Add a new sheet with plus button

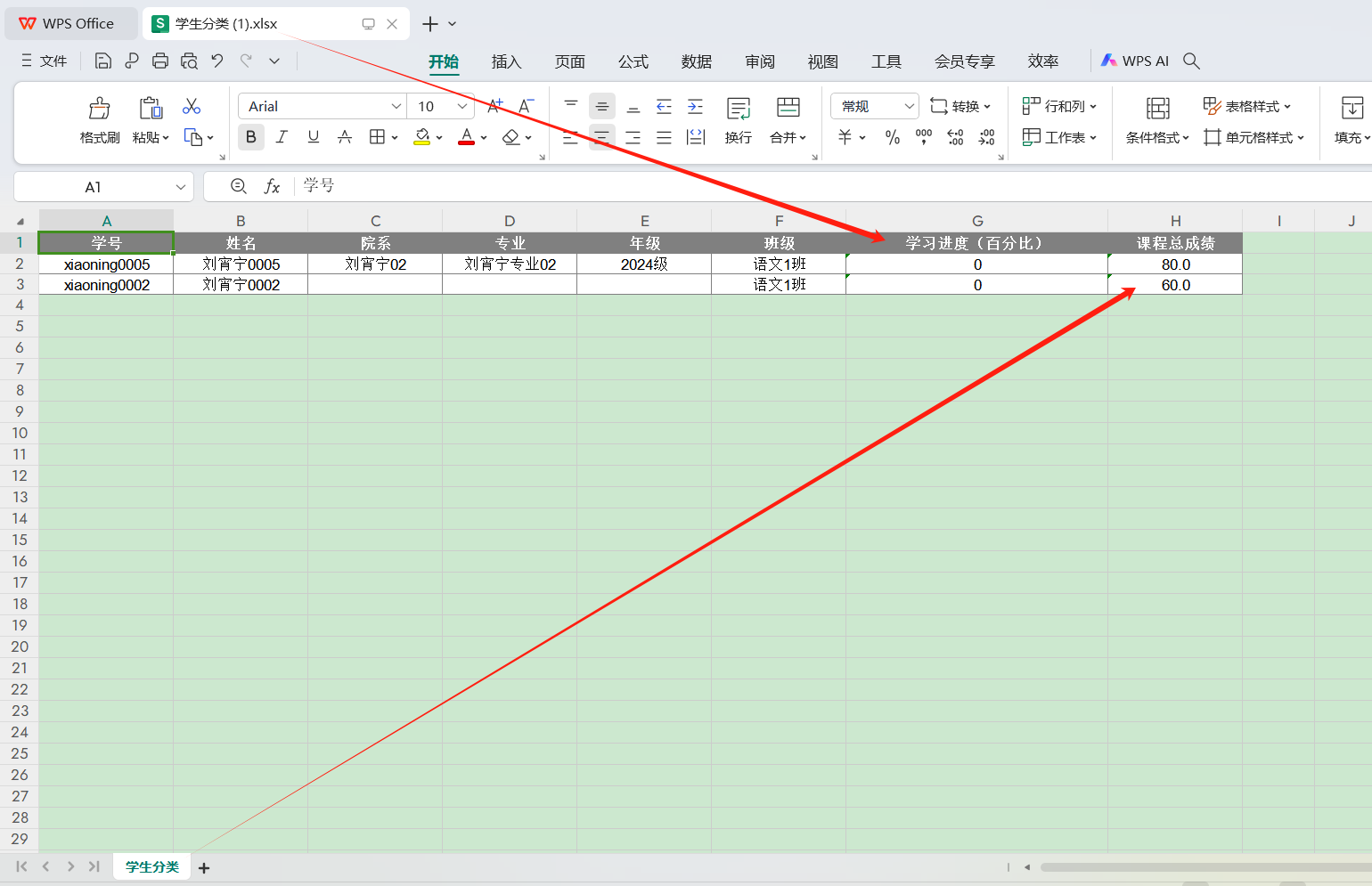point(204,868)
